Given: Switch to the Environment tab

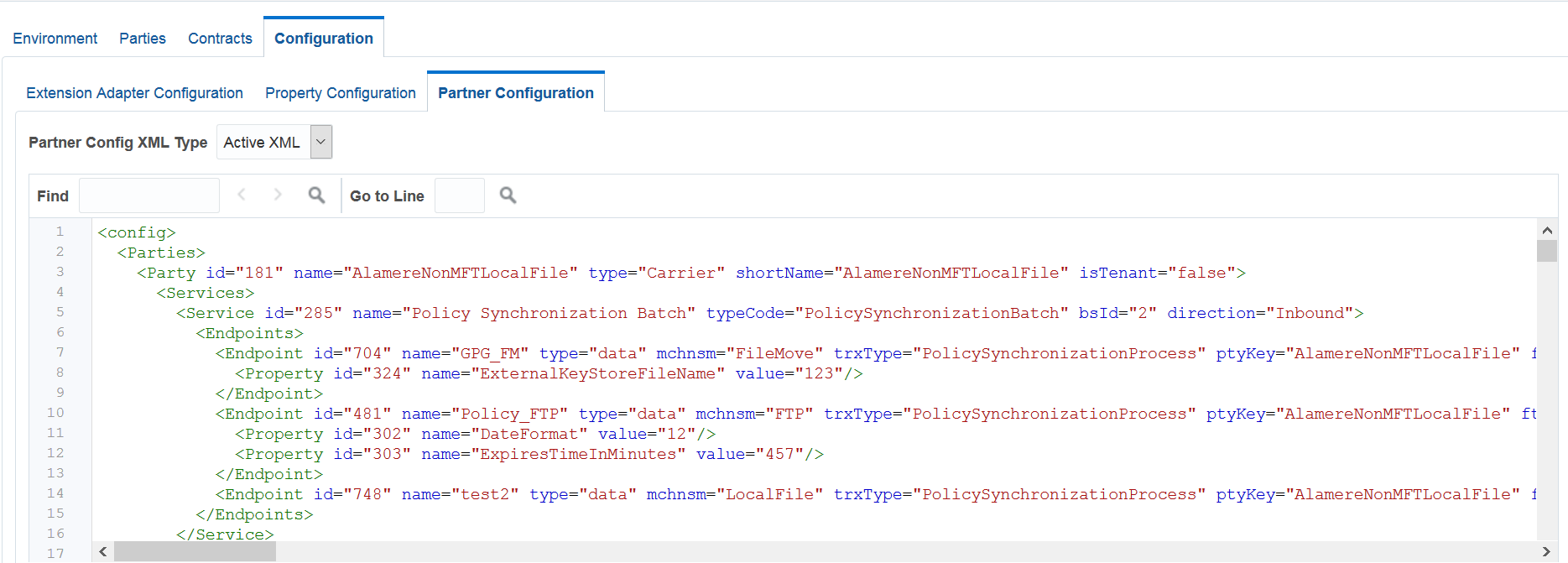Looking at the screenshot, I should coord(55,38).
